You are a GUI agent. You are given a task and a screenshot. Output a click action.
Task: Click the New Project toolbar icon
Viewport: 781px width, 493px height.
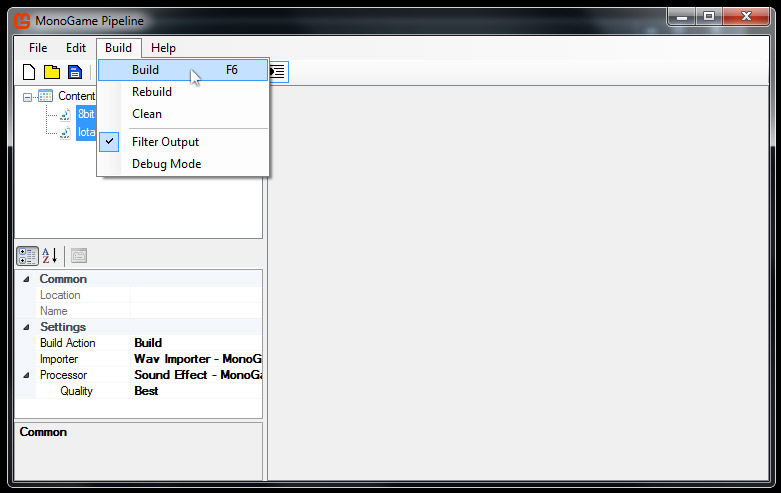point(29,71)
